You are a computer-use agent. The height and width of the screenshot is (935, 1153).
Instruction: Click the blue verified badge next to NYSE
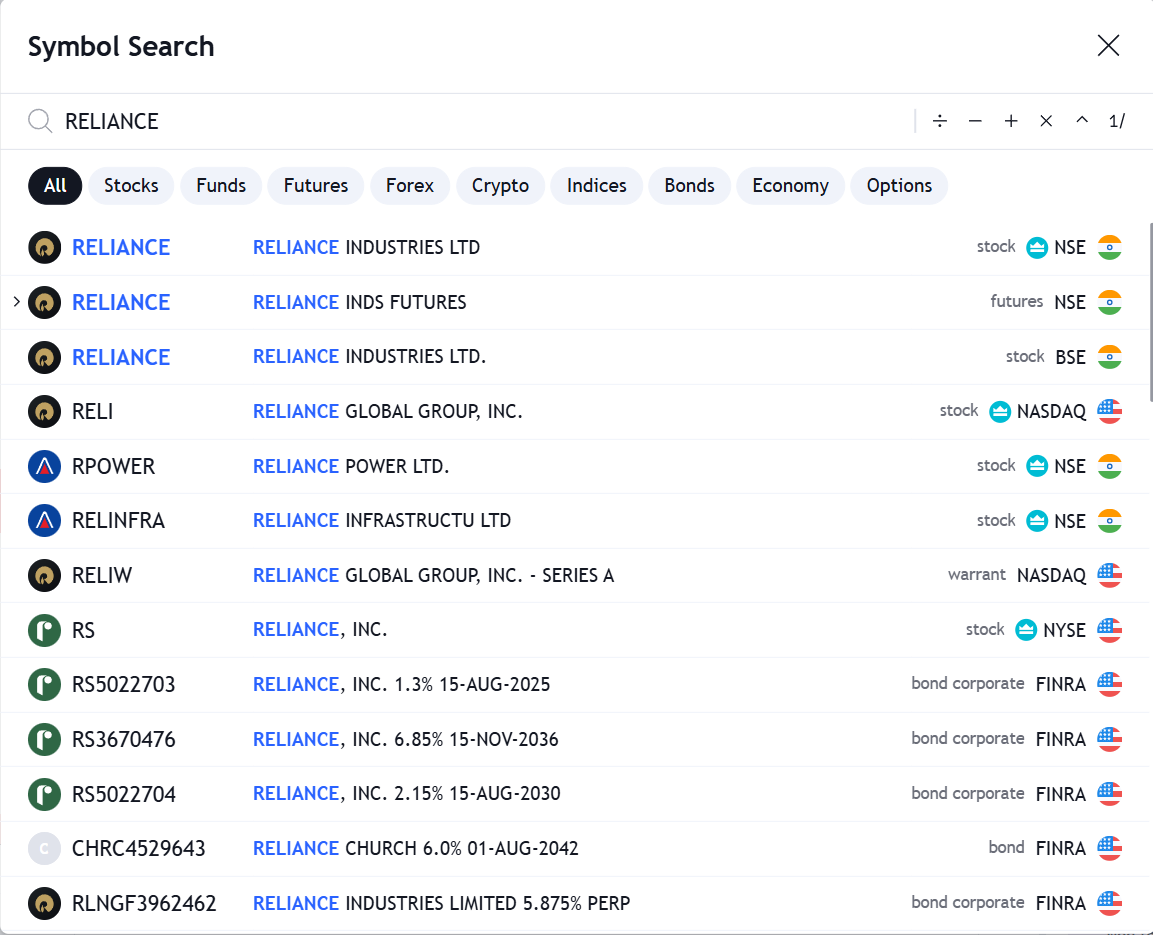click(1026, 630)
